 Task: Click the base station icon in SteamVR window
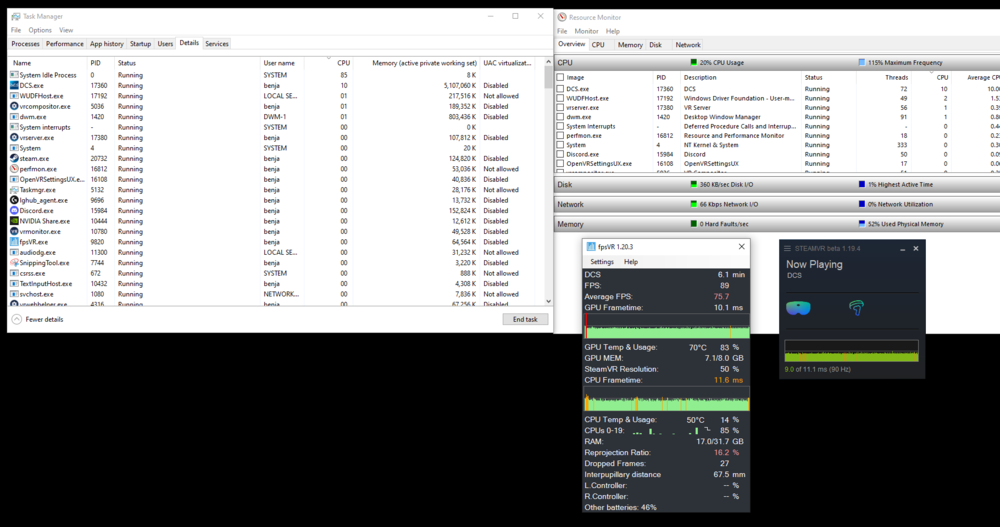(857, 308)
